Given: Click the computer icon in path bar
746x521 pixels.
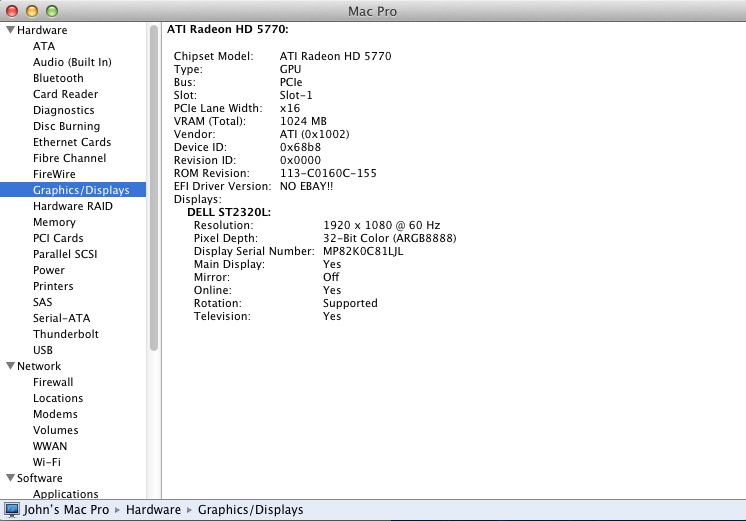Looking at the screenshot, I should coord(11,510).
